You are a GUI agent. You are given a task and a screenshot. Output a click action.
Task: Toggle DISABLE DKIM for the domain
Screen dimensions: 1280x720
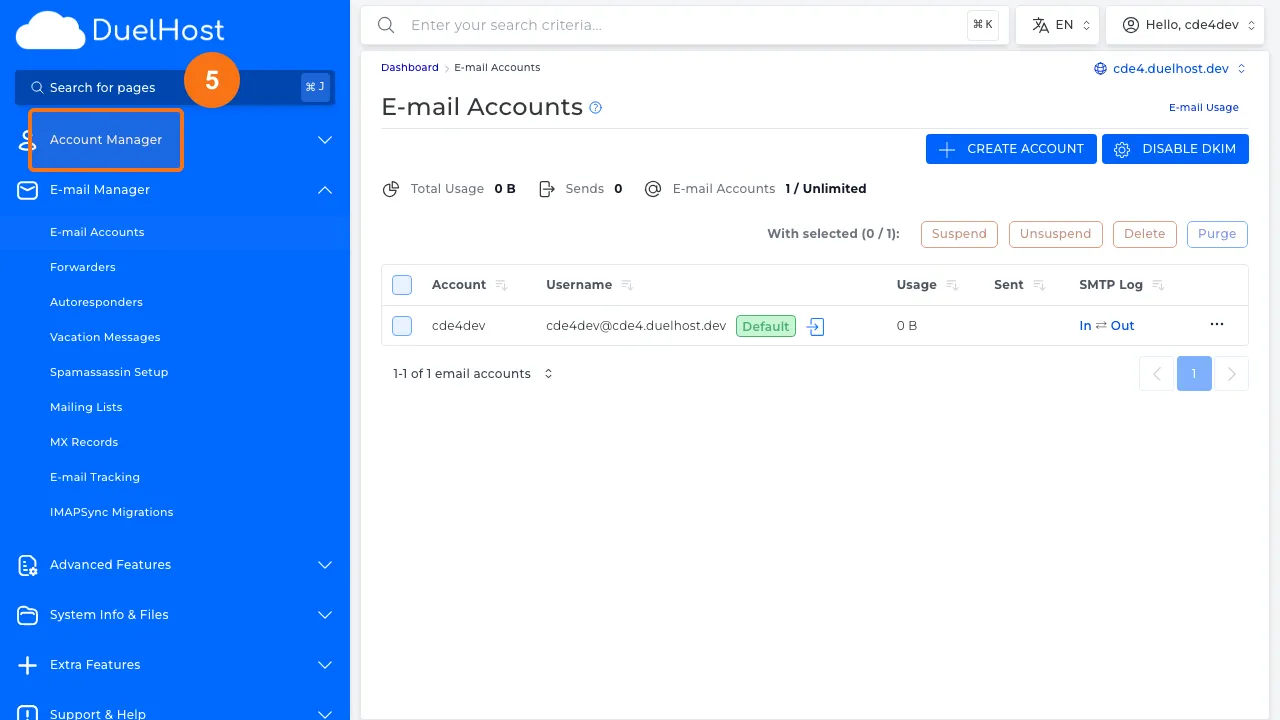pos(1175,148)
